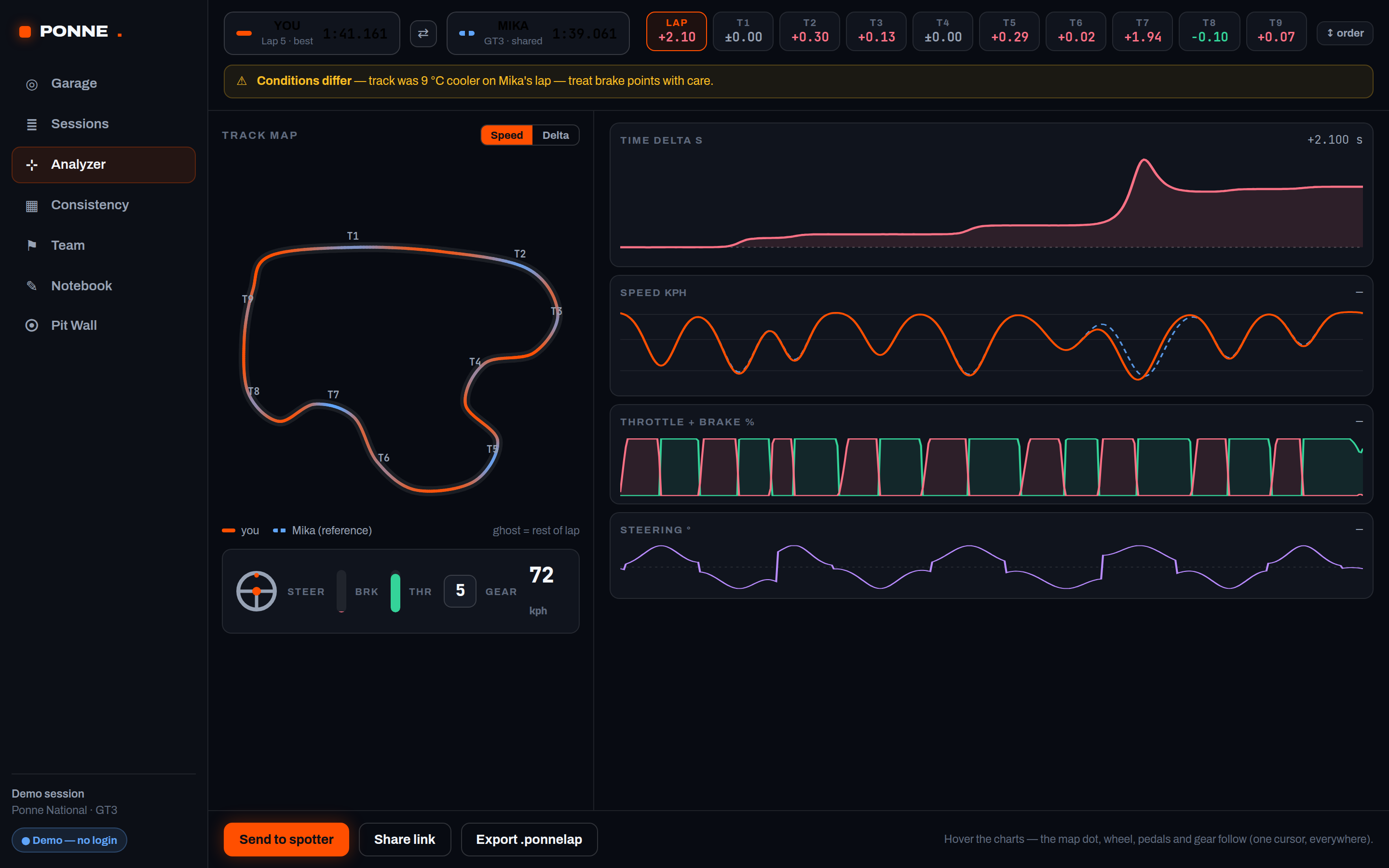Viewport: 1389px width, 868px height.
Task: Open the MIKA GT3 shared lap selector
Action: [x=538, y=33]
